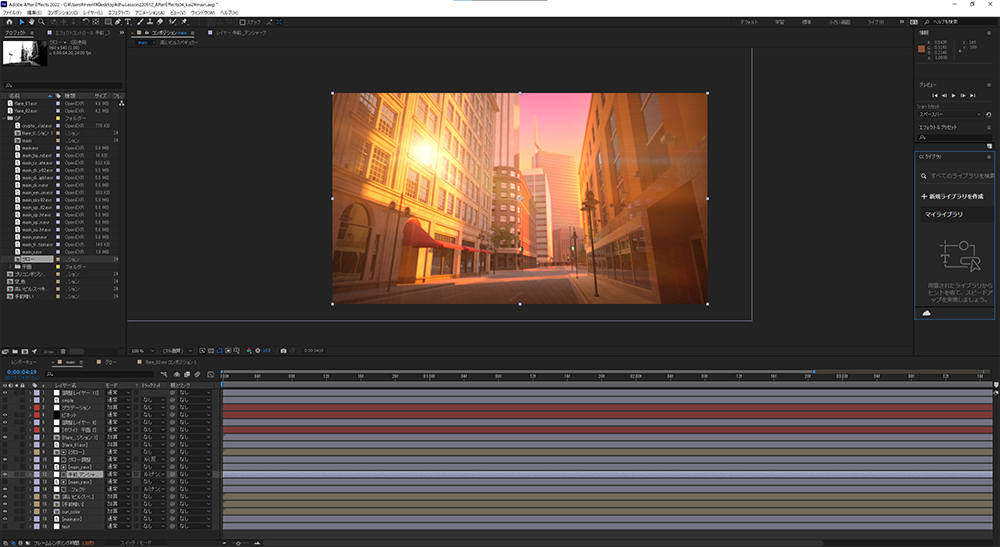Expand layer 12 properties arrow

[x=30, y=474]
